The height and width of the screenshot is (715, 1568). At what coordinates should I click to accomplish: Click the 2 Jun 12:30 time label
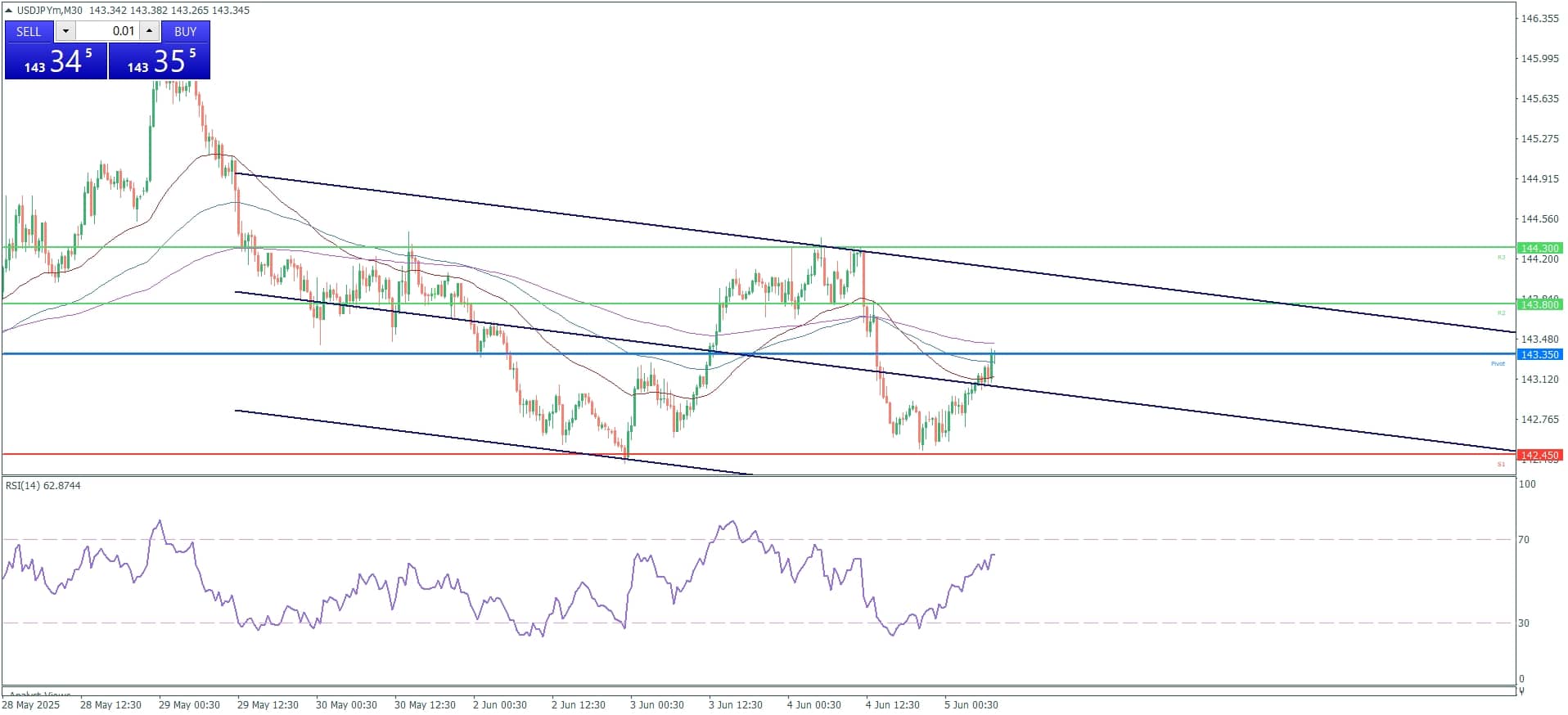point(579,704)
